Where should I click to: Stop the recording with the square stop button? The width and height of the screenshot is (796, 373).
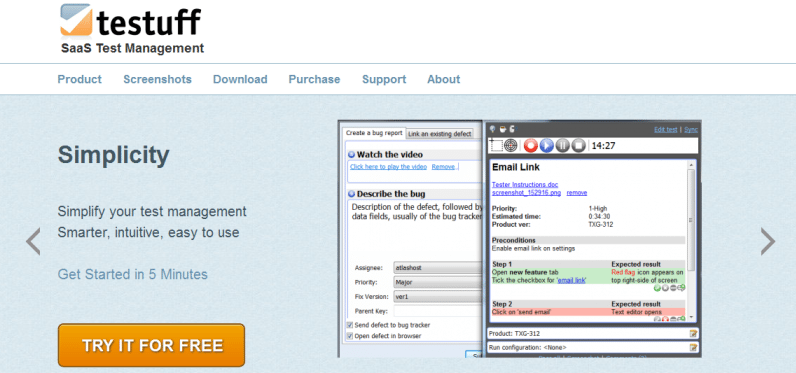[579, 145]
